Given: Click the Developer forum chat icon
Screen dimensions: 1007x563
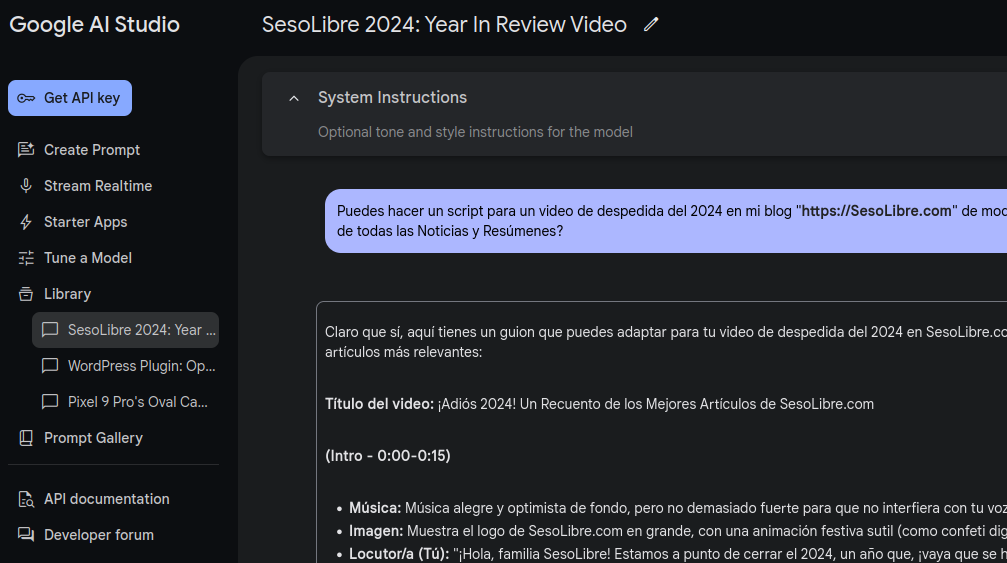Looking at the screenshot, I should [26, 535].
